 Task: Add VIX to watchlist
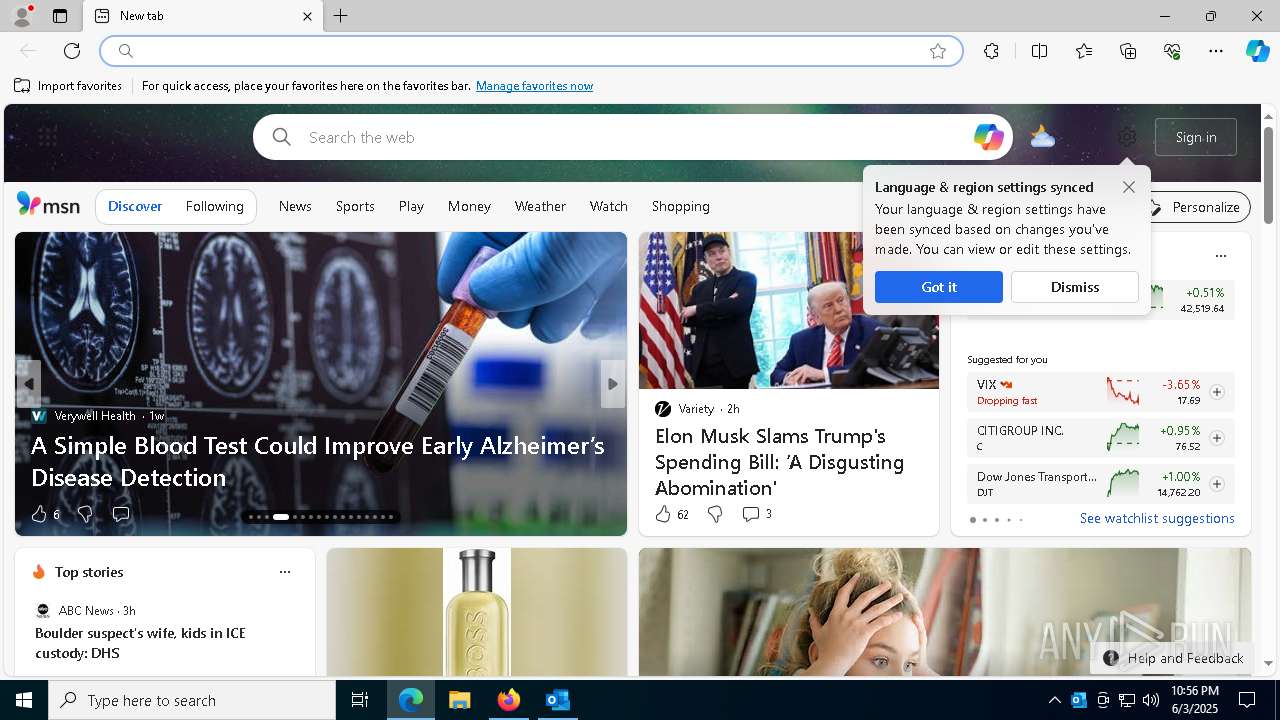click(x=1217, y=392)
